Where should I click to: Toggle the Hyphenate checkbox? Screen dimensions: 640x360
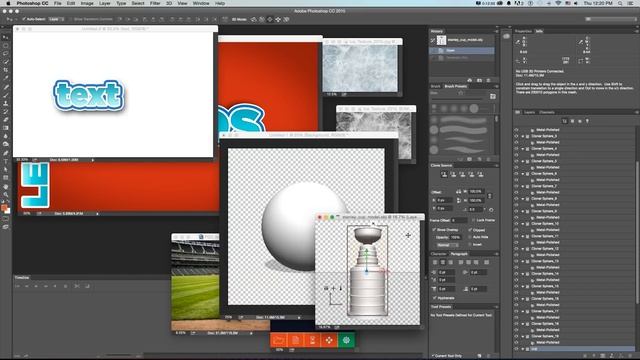pyautogui.click(x=435, y=298)
